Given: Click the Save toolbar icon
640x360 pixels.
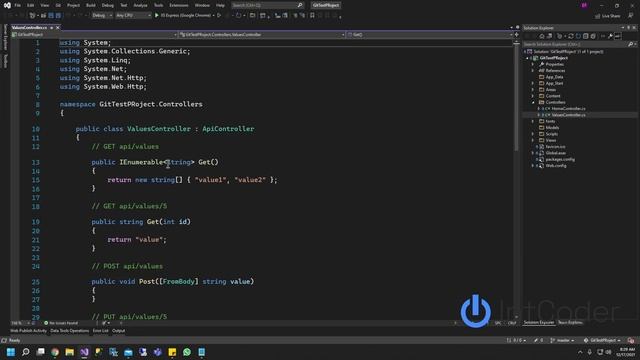Looking at the screenshot, I should [x=51, y=16].
